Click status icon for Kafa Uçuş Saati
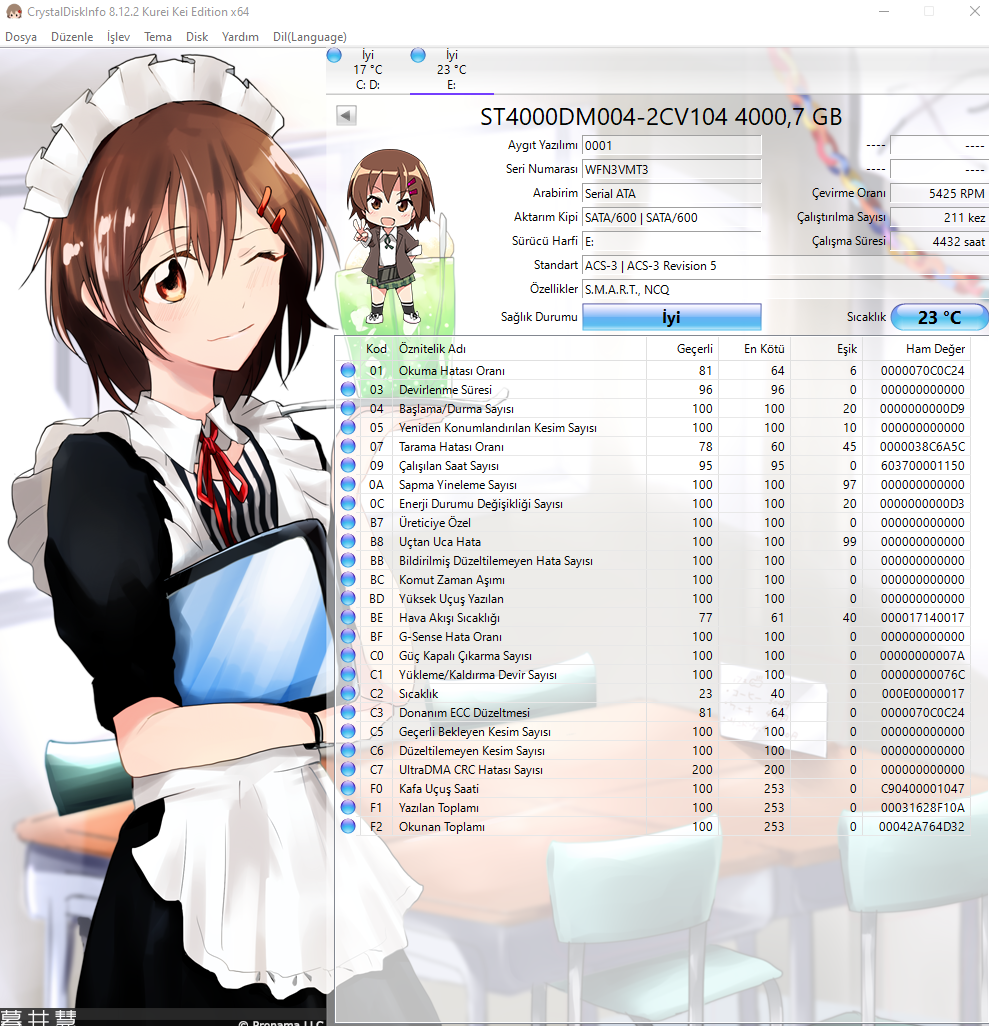This screenshot has height=1026, width=989. [348, 788]
